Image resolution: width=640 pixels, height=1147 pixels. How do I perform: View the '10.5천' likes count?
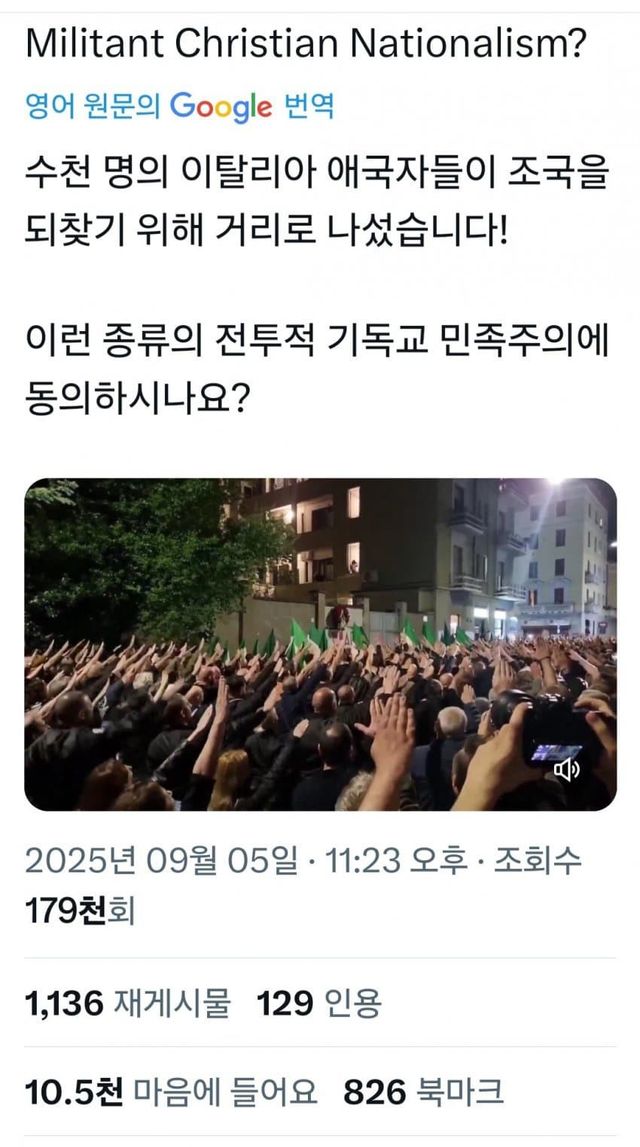(74, 1093)
